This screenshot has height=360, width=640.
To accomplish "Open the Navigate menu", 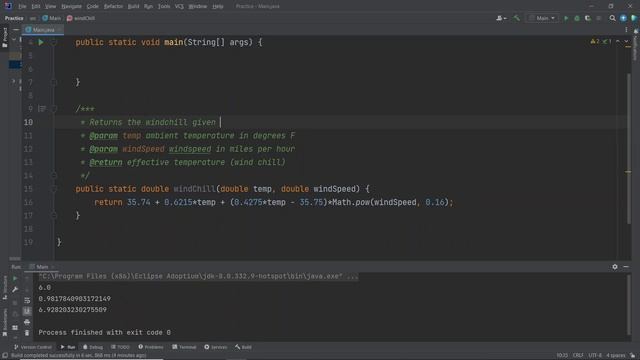I will (x=71, y=7).
